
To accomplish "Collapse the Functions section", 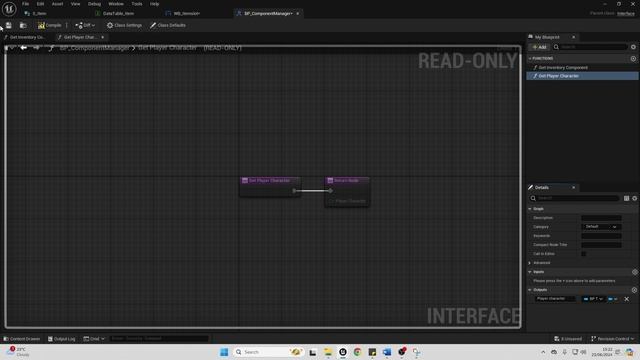I will tap(530, 58).
